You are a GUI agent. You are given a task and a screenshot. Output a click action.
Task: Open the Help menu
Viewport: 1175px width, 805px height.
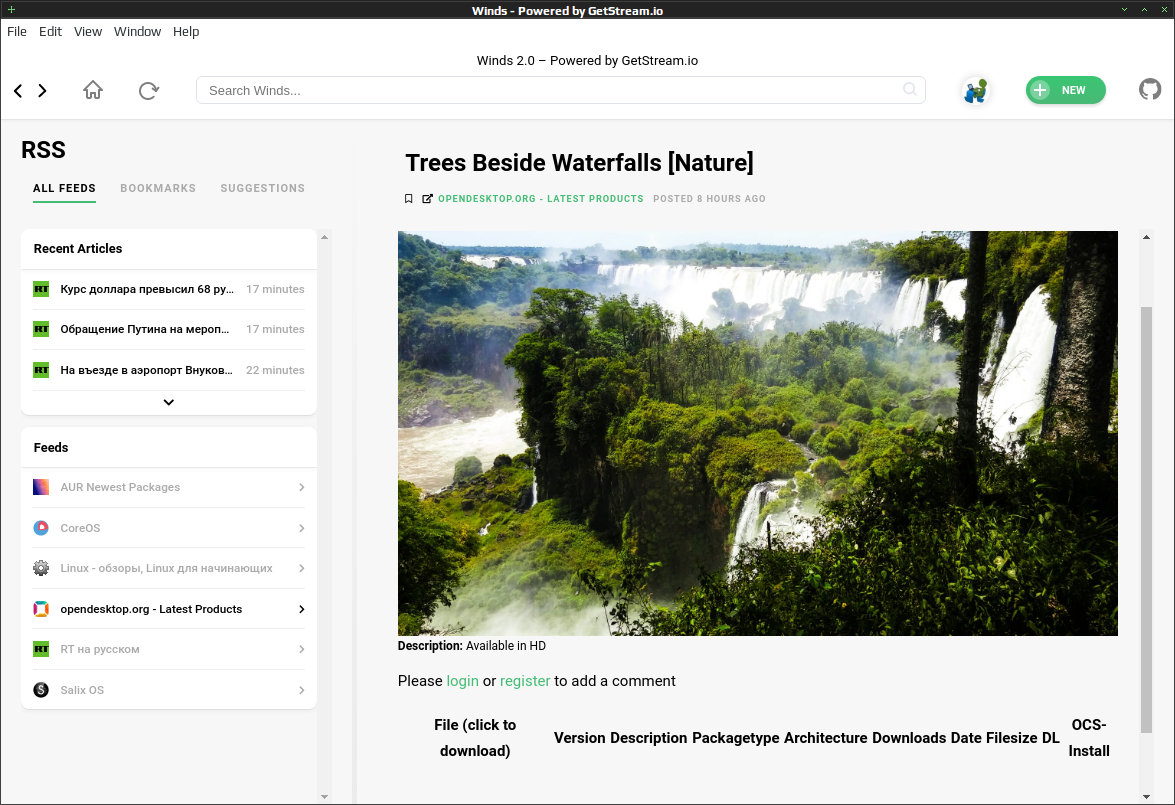coord(186,31)
